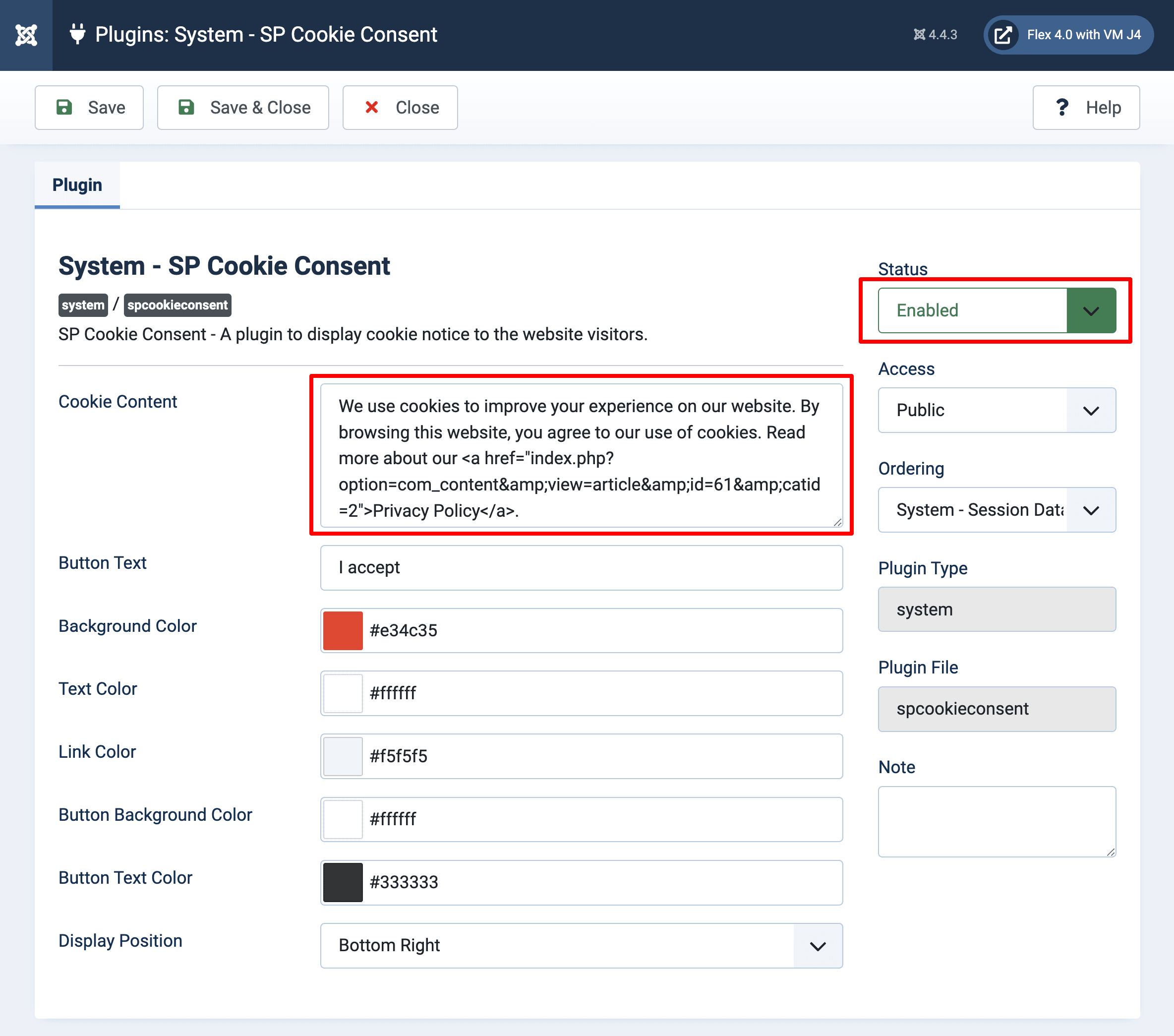Screen dimensions: 1174x1036
Task: Click the Save & Close disk icon
Action: (x=187, y=108)
